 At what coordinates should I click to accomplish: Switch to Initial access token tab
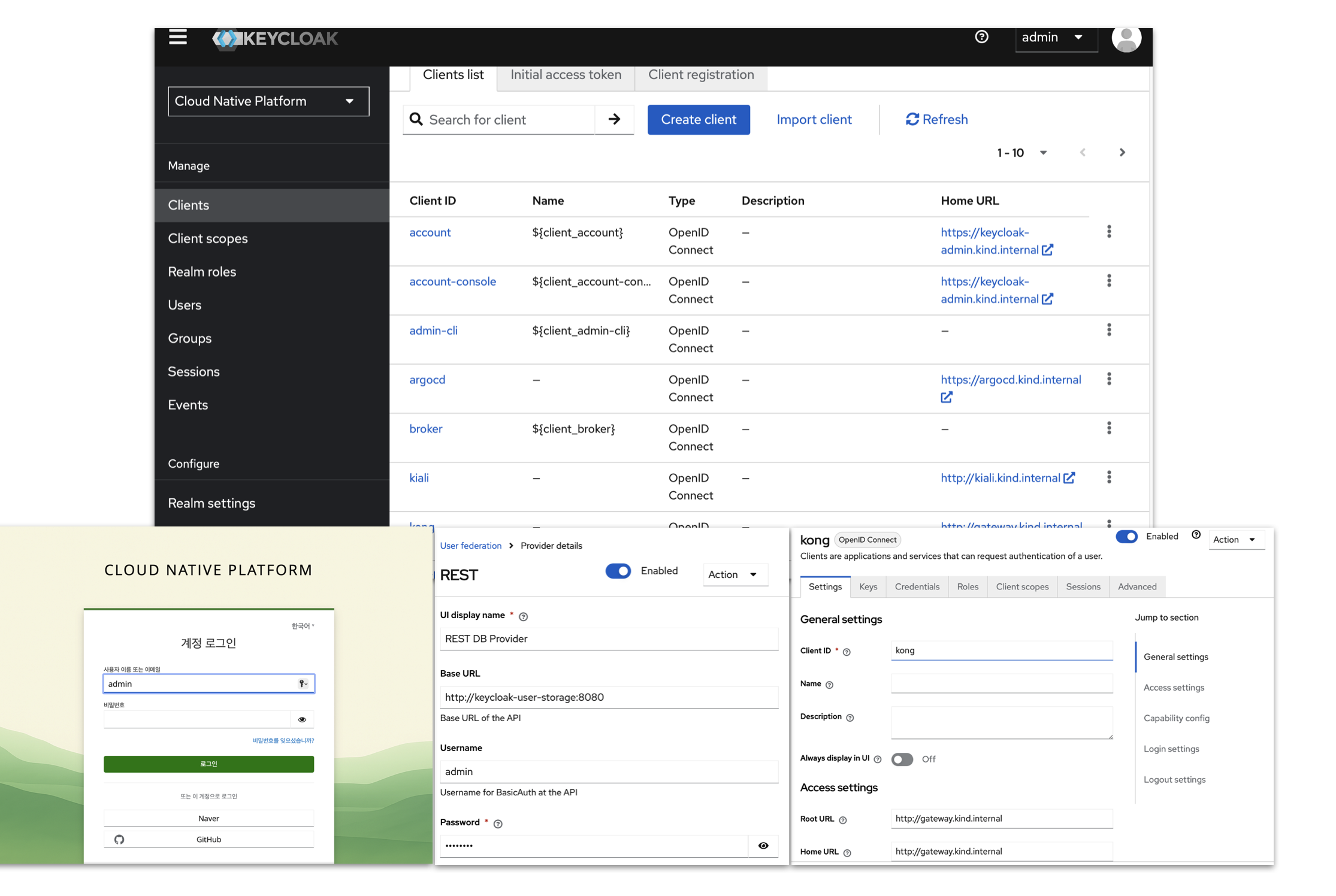point(566,75)
